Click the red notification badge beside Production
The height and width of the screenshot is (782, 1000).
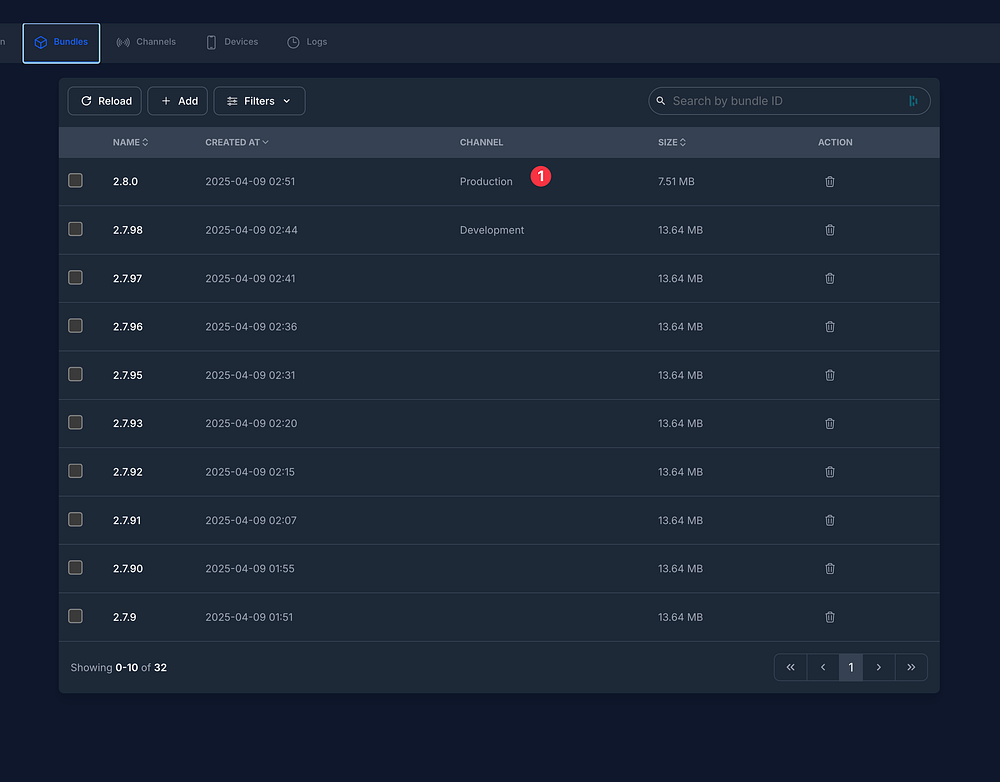click(541, 176)
